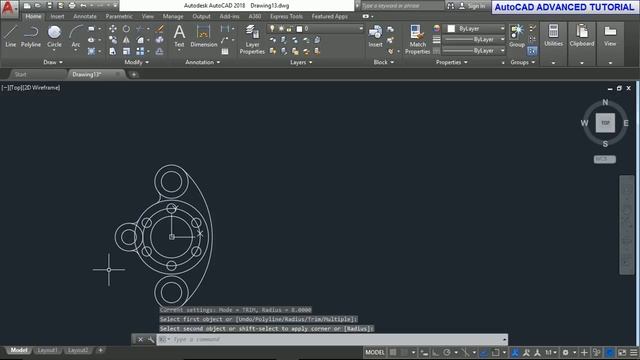Image resolution: width=640 pixels, height=360 pixels.
Task: Click the Erase tool icon
Action: (160, 29)
